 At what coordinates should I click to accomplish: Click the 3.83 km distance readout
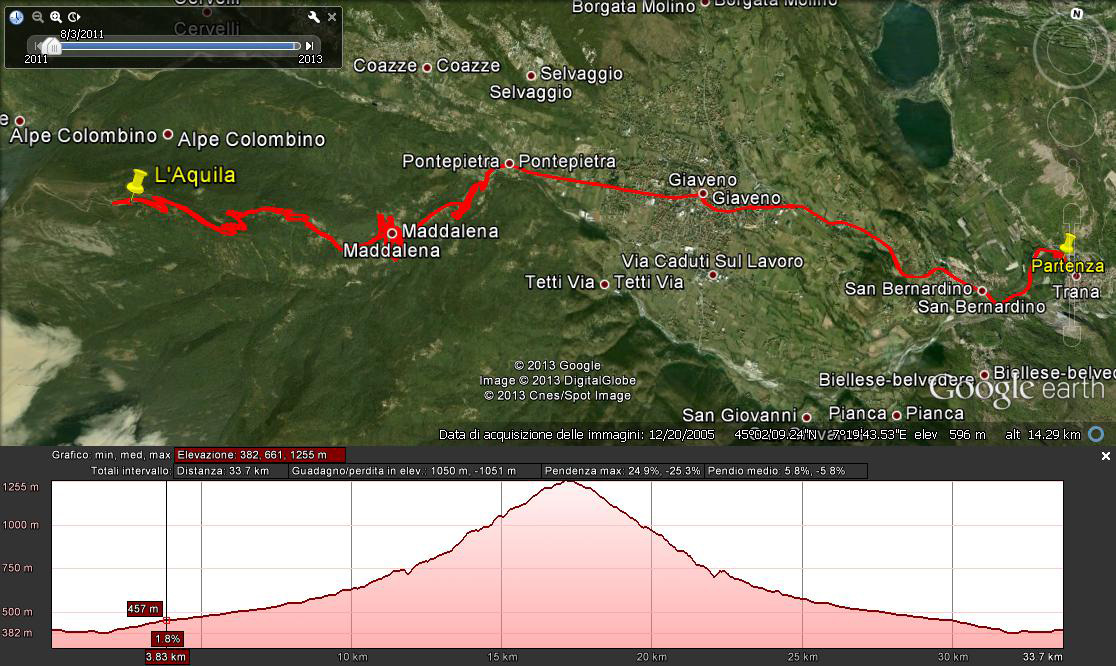coord(167,657)
